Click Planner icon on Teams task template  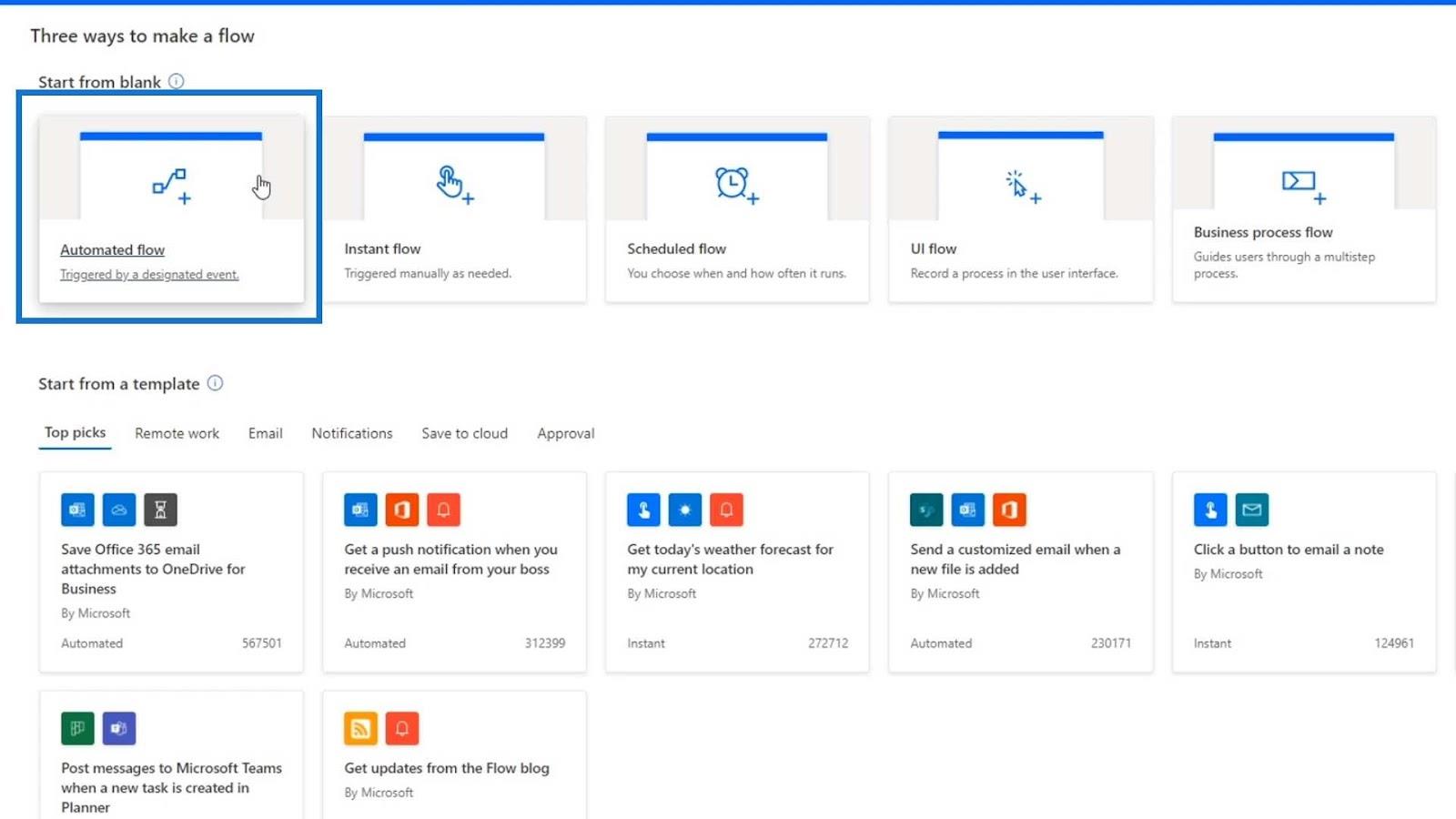[x=77, y=728]
